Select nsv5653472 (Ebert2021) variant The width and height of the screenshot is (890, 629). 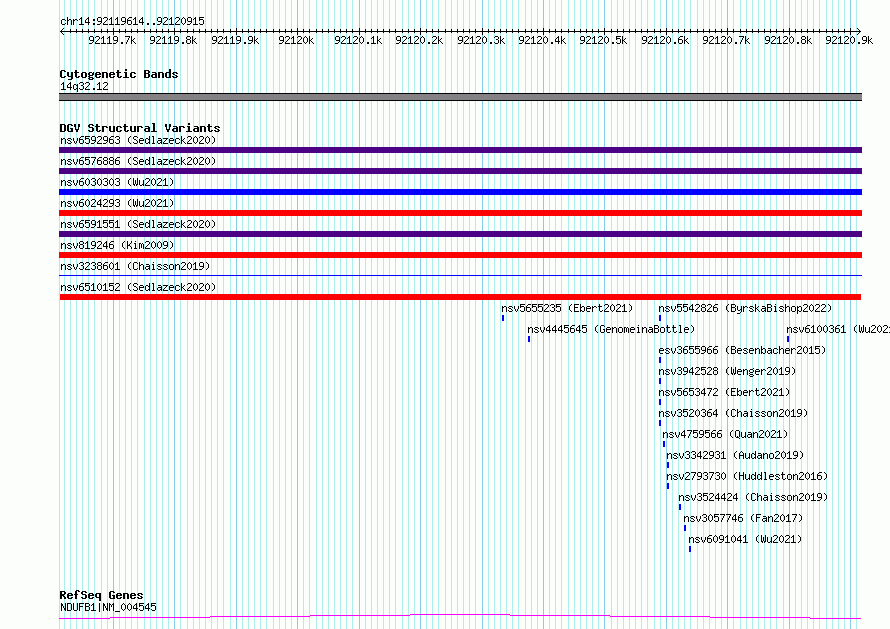point(724,392)
